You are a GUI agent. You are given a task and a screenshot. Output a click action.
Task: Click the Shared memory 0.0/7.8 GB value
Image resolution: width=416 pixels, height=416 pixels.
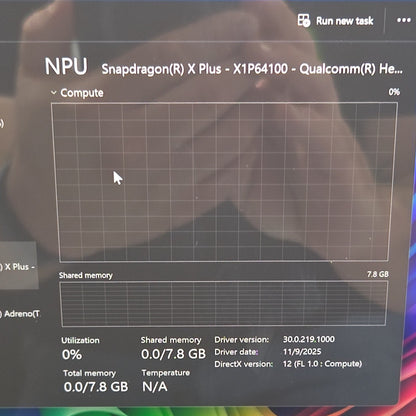pos(173,354)
